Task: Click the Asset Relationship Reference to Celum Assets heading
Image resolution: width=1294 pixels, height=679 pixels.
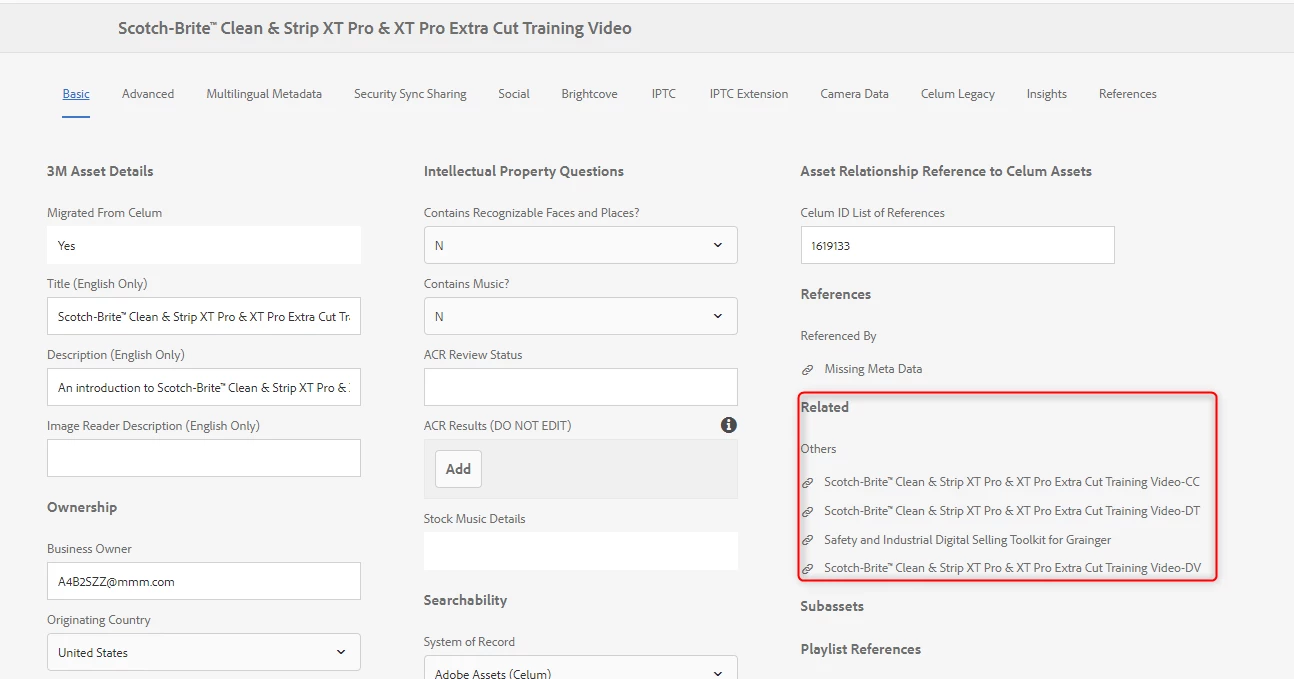Action: pos(946,171)
